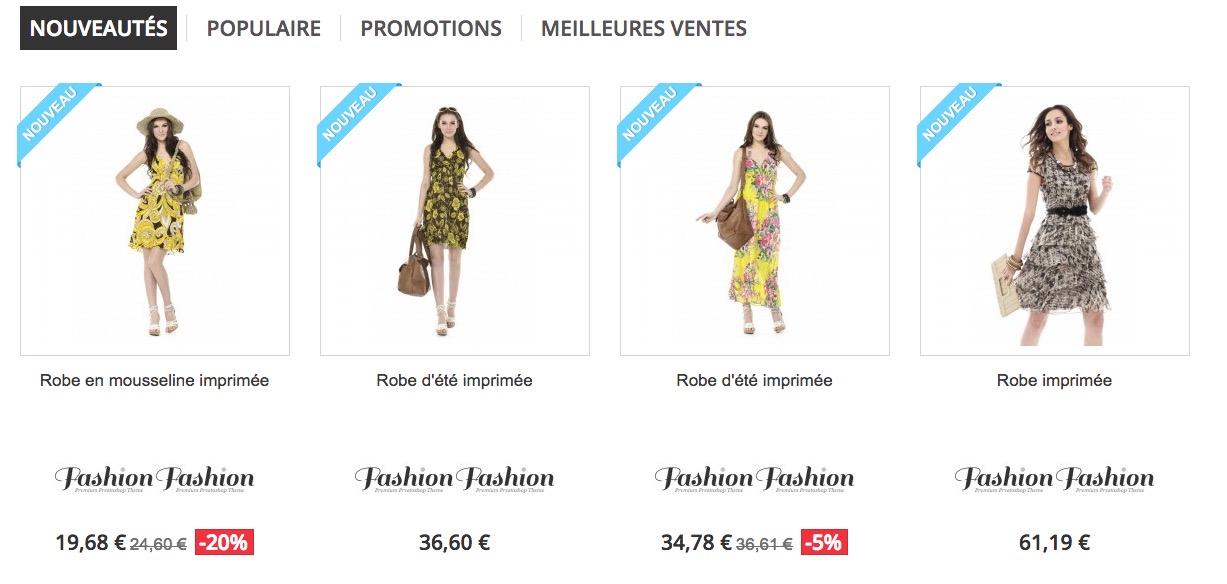This screenshot has width=1227, height=584.
Task: Open the Promotions tab
Action: coord(431,29)
